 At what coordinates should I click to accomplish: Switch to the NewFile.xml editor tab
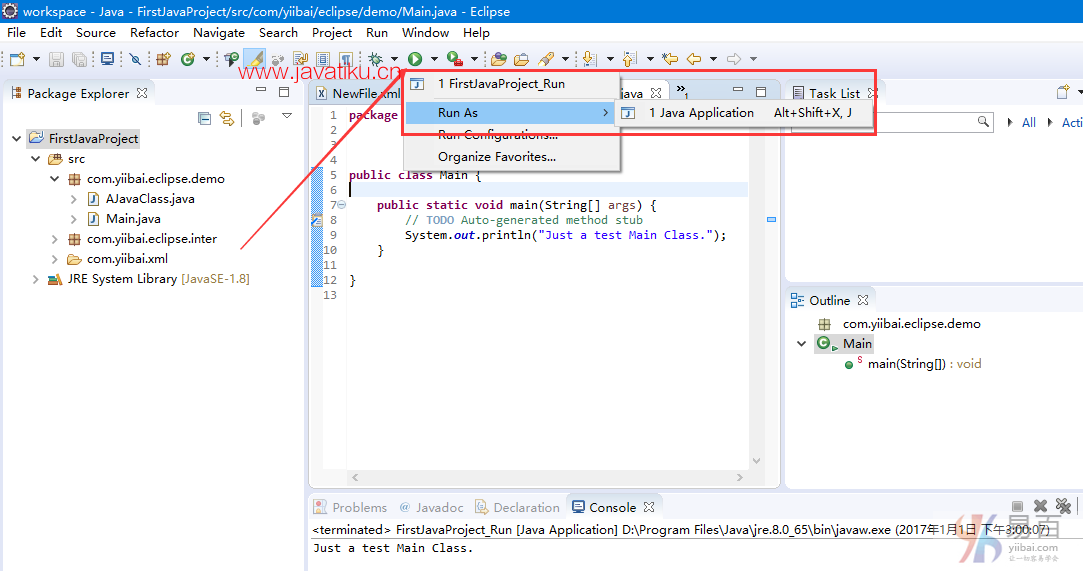click(358, 93)
